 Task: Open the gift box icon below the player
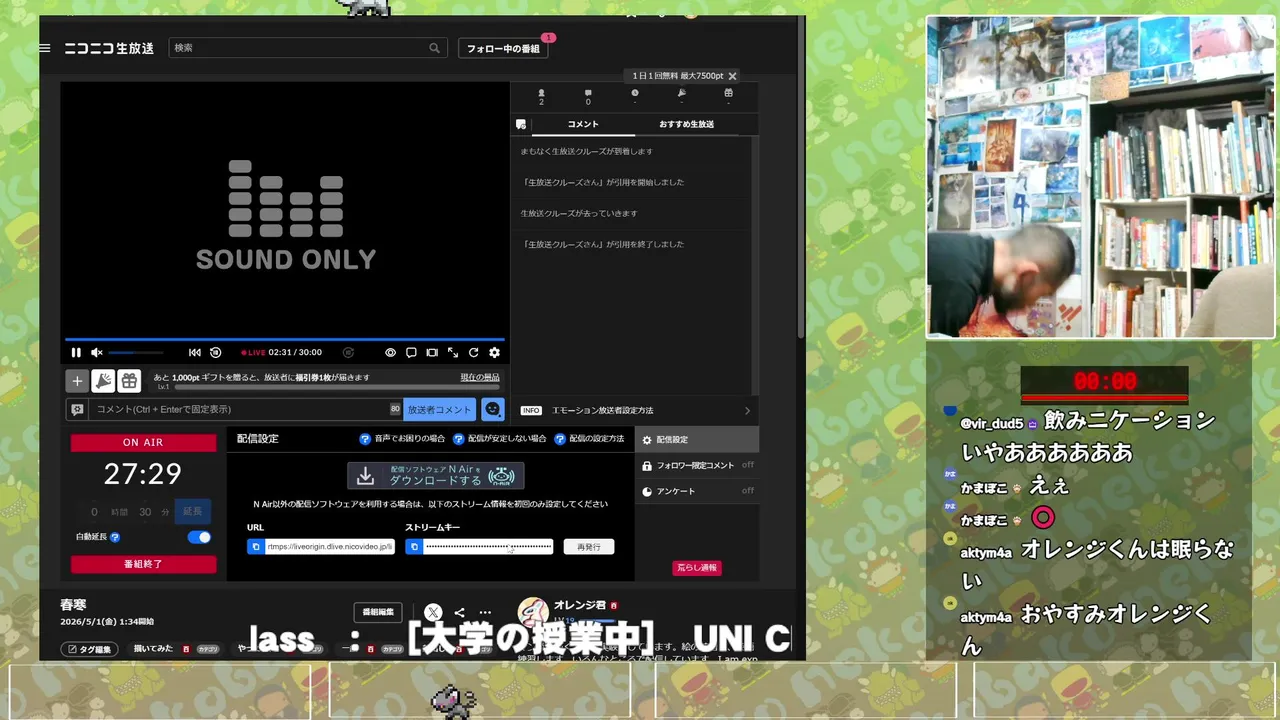129,380
